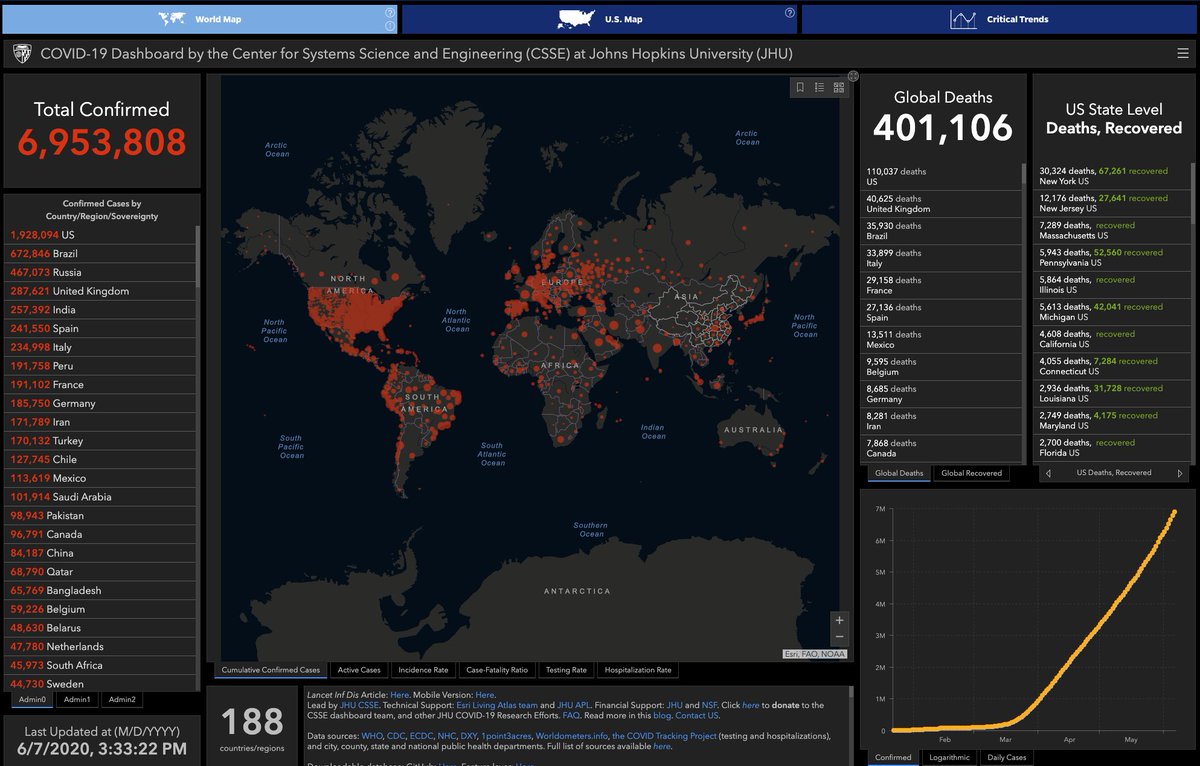
Task: Switch to U.S. Map view
Action: [x=598, y=19]
